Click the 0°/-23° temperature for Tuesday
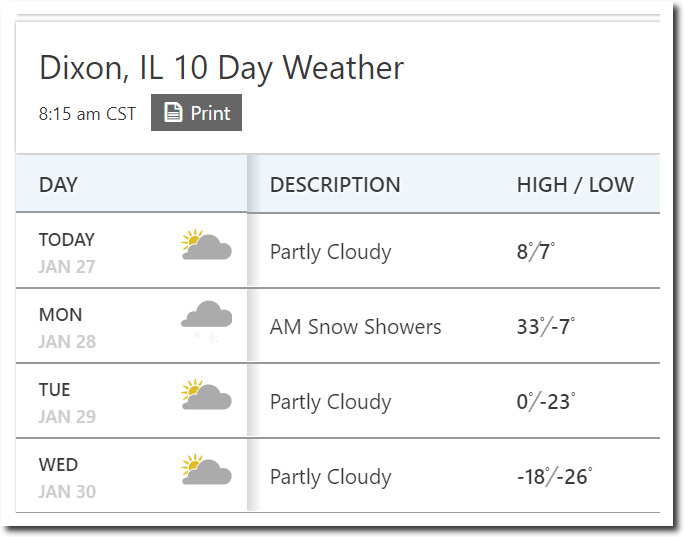The width and height of the screenshot is (684, 537). tap(546, 402)
